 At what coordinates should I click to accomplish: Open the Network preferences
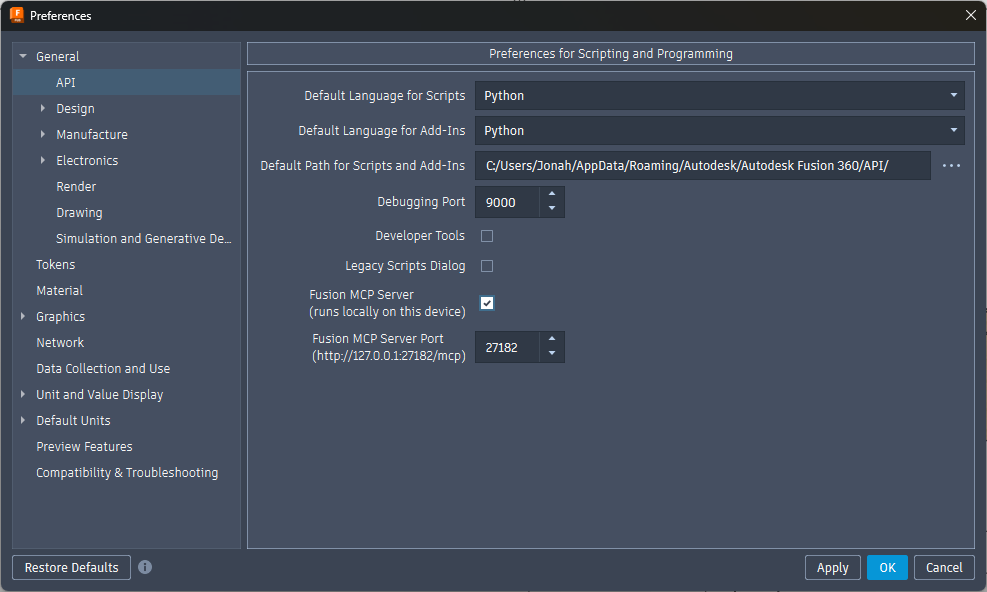pyautogui.click(x=60, y=343)
